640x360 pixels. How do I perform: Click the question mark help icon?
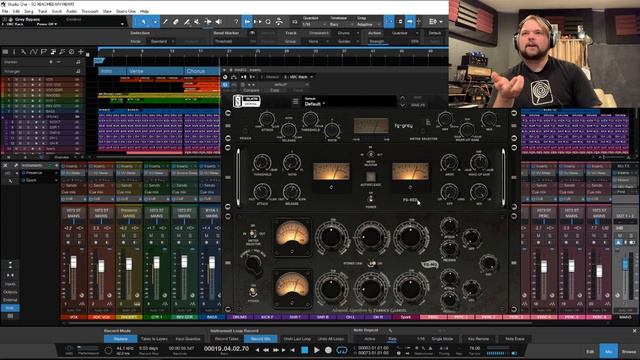coord(236,22)
